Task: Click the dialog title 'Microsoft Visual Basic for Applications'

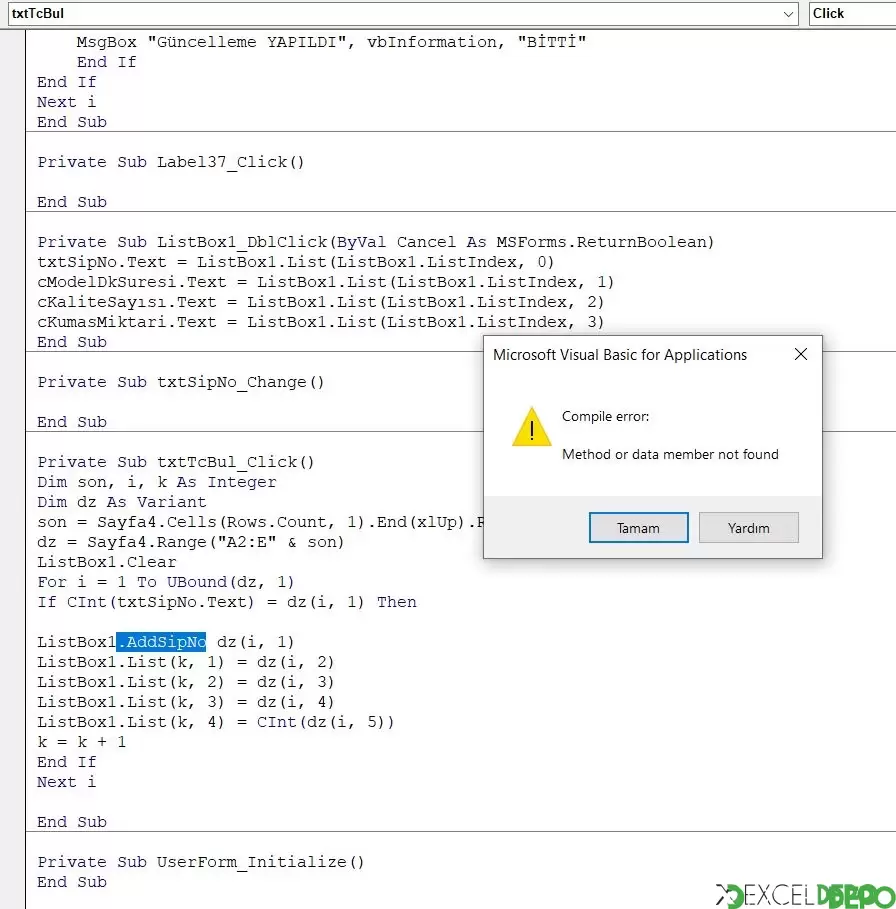Action: click(620, 355)
